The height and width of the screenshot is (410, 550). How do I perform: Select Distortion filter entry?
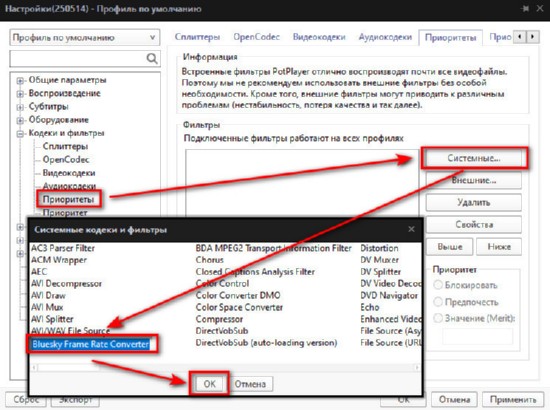pos(379,248)
